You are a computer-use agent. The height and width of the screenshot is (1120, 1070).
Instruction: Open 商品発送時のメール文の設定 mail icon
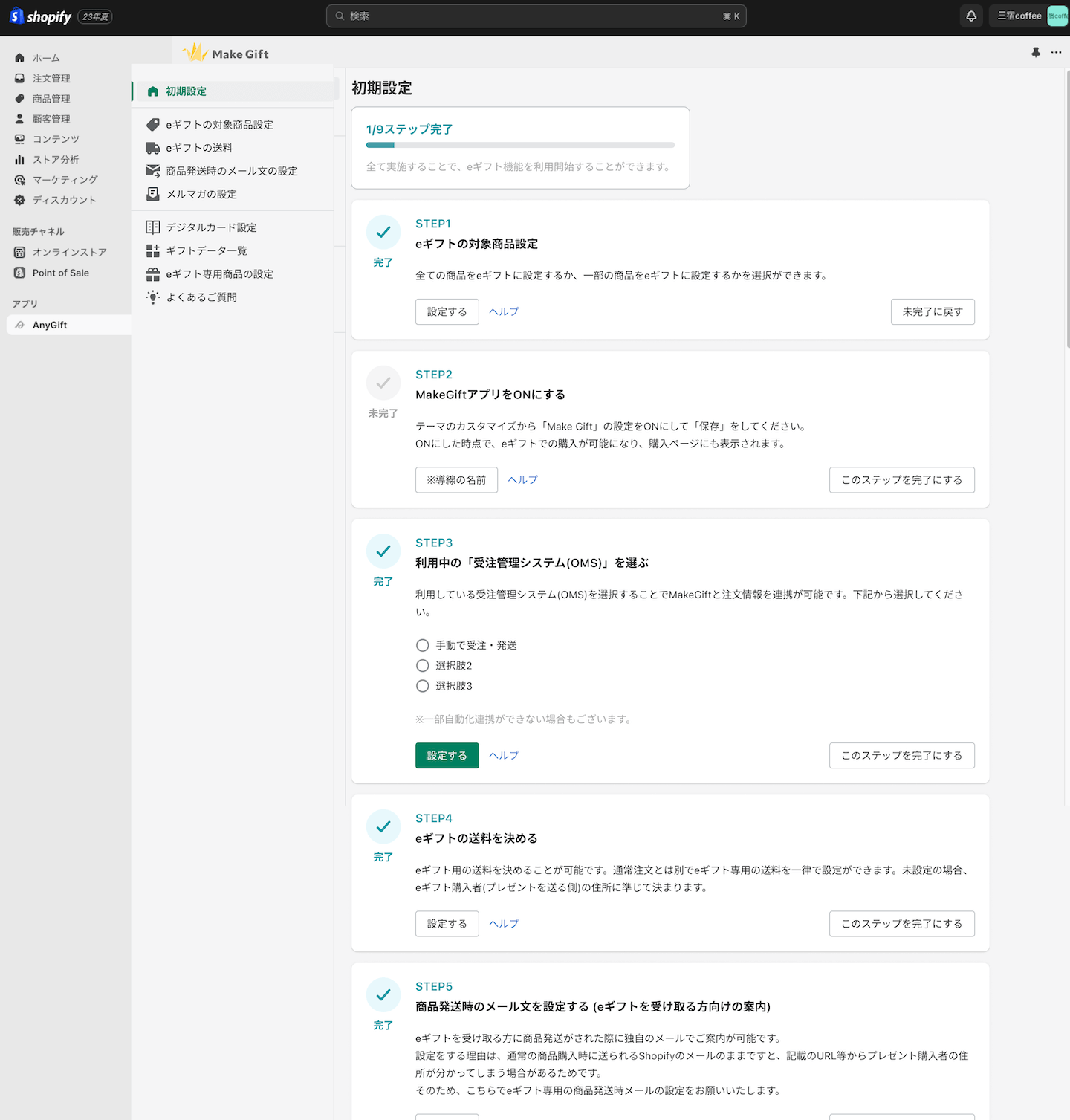pyautogui.click(x=153, y=171)
